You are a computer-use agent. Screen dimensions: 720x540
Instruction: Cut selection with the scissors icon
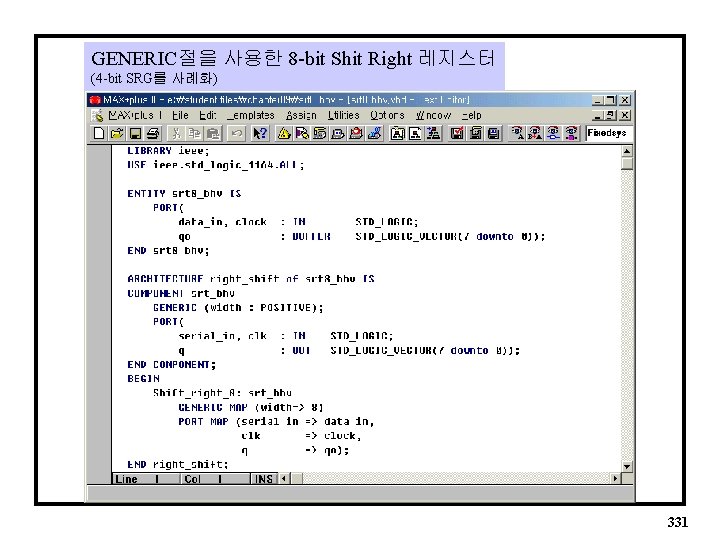click(176, 133)
